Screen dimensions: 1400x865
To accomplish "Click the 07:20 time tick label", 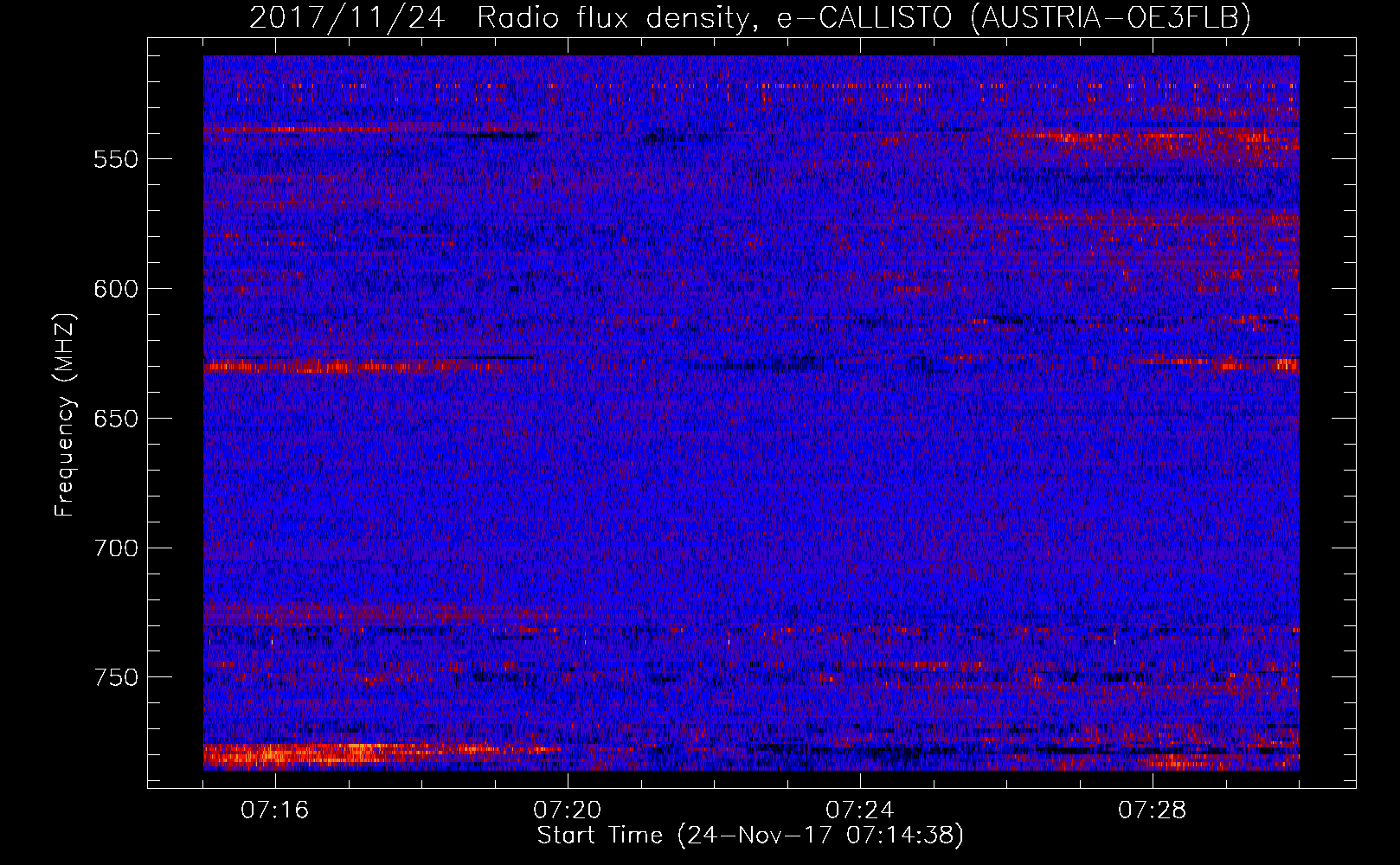I will (568, 811).
